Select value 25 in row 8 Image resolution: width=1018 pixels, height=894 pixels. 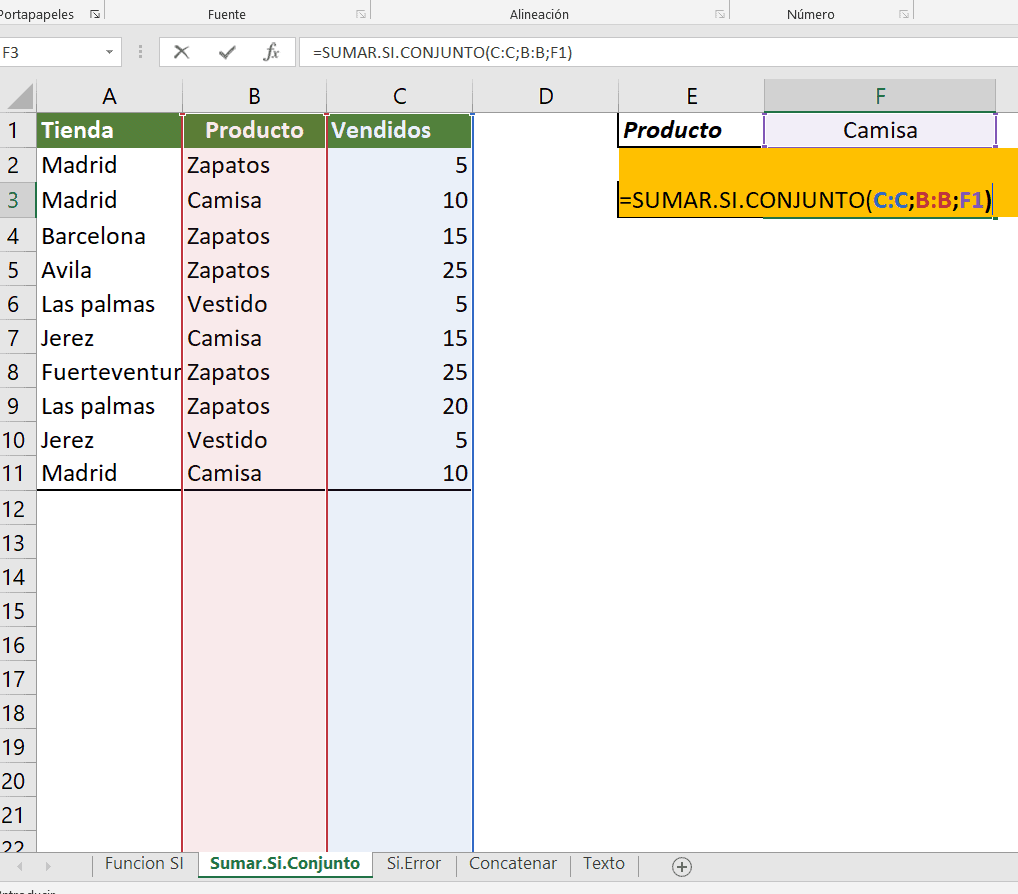[400, 372]
